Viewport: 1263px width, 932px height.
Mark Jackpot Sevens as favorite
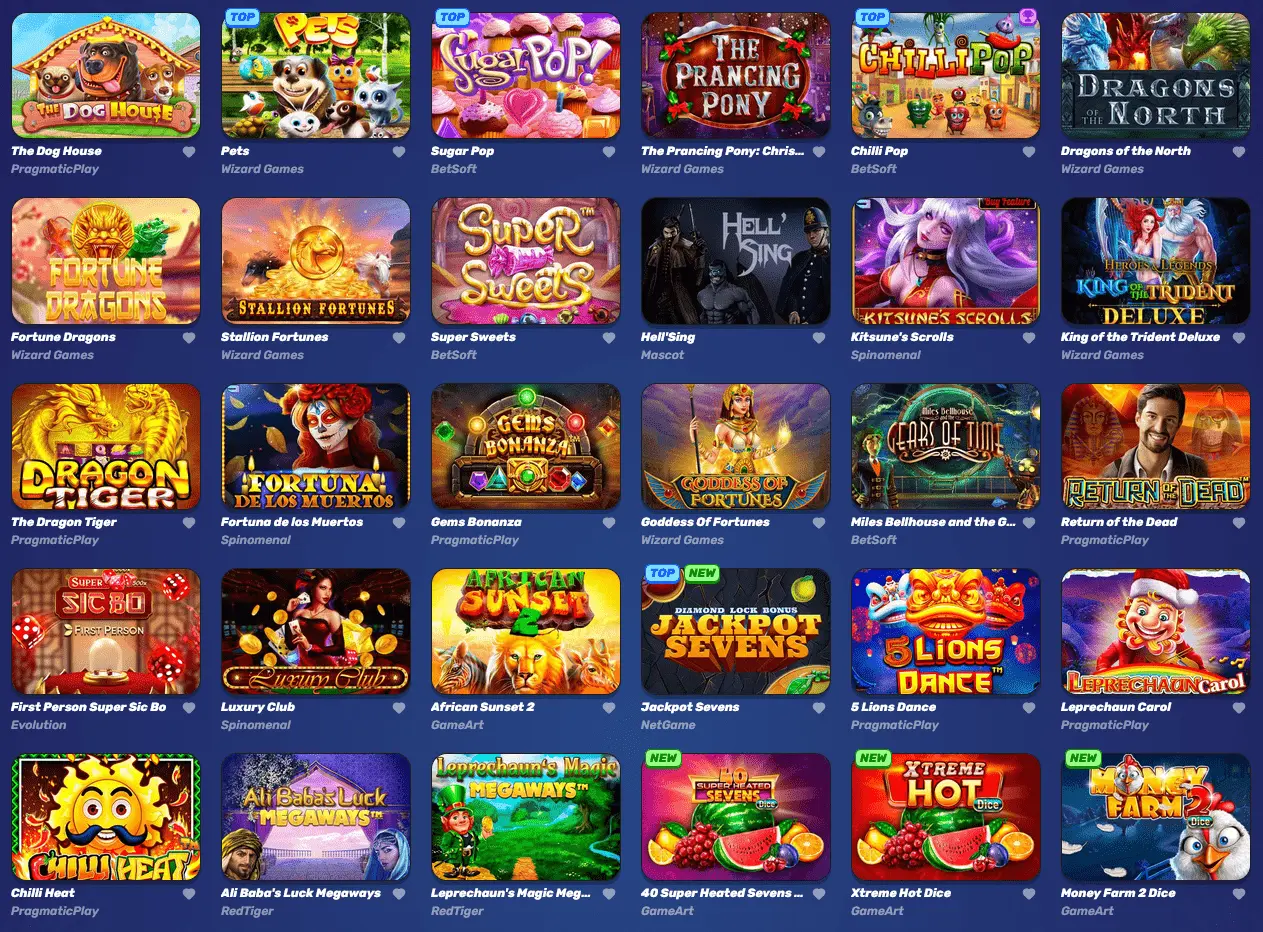819,708
